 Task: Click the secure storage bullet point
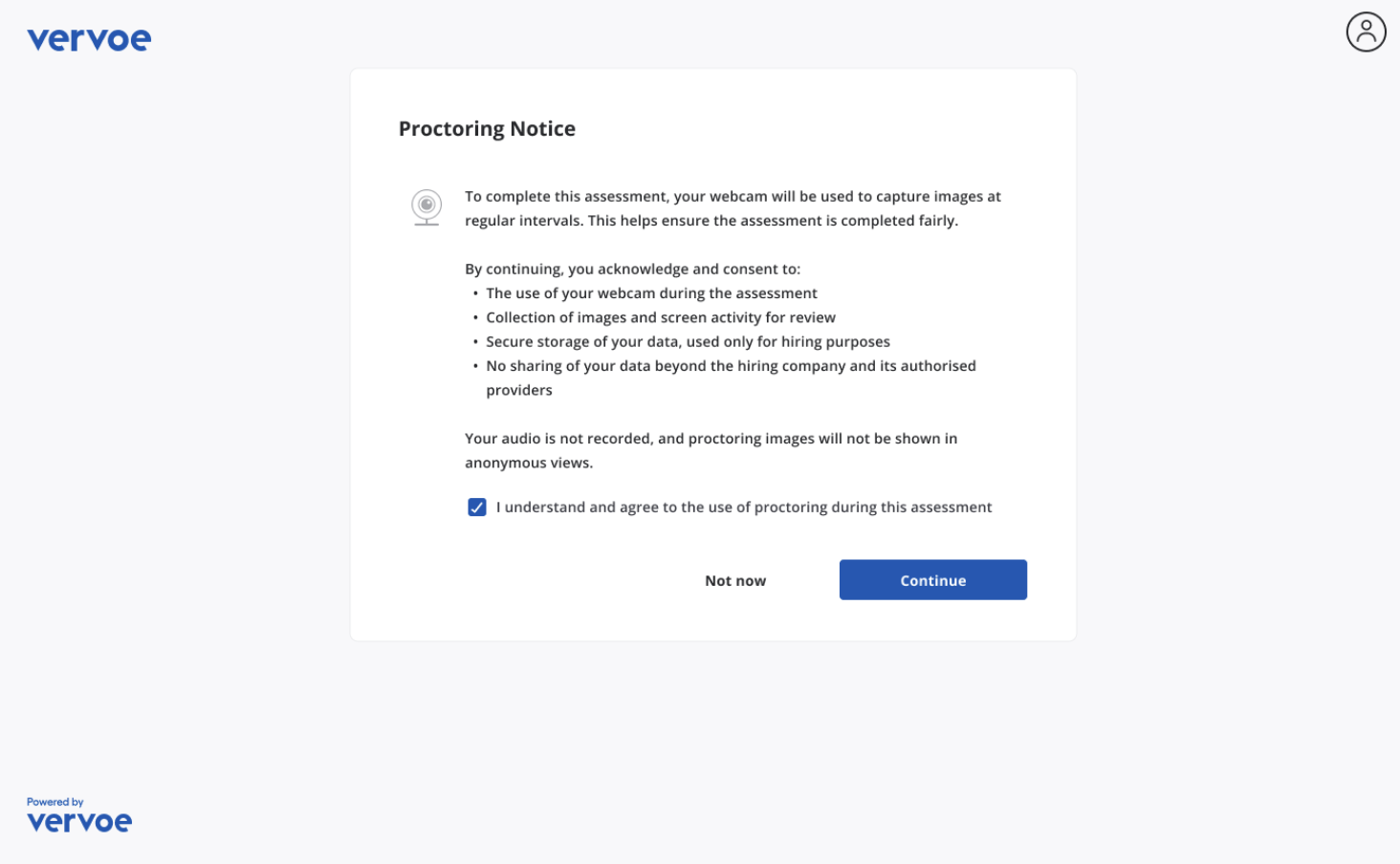coord(688,342)
